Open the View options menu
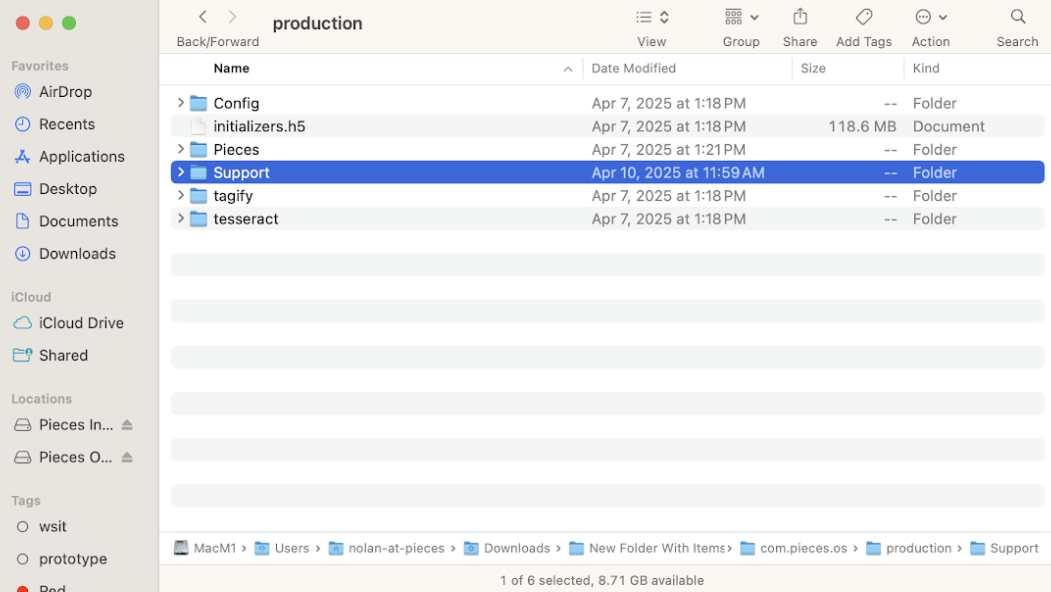 coord(652,17)
